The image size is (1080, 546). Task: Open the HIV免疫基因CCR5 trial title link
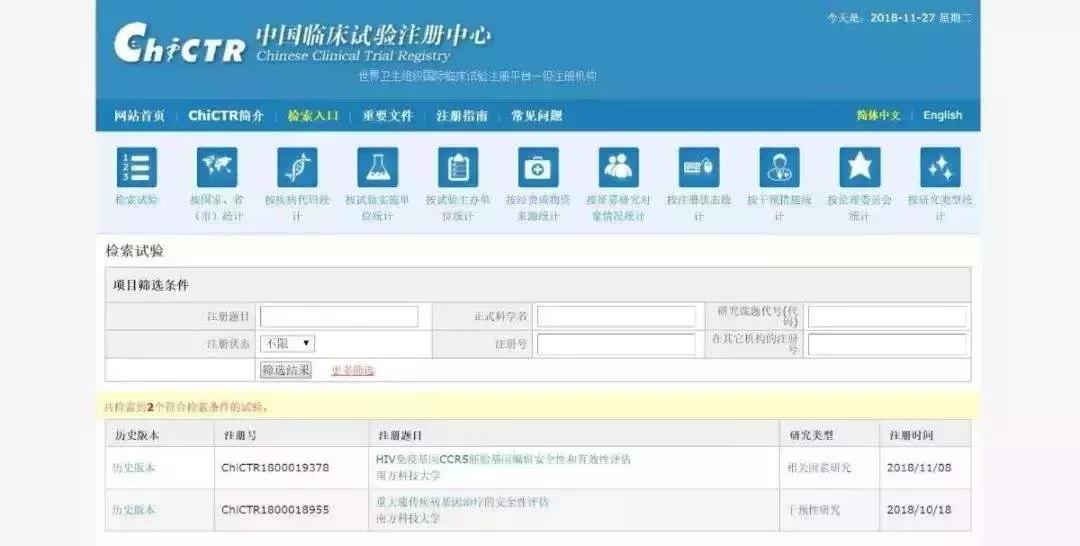pos(503,459)
